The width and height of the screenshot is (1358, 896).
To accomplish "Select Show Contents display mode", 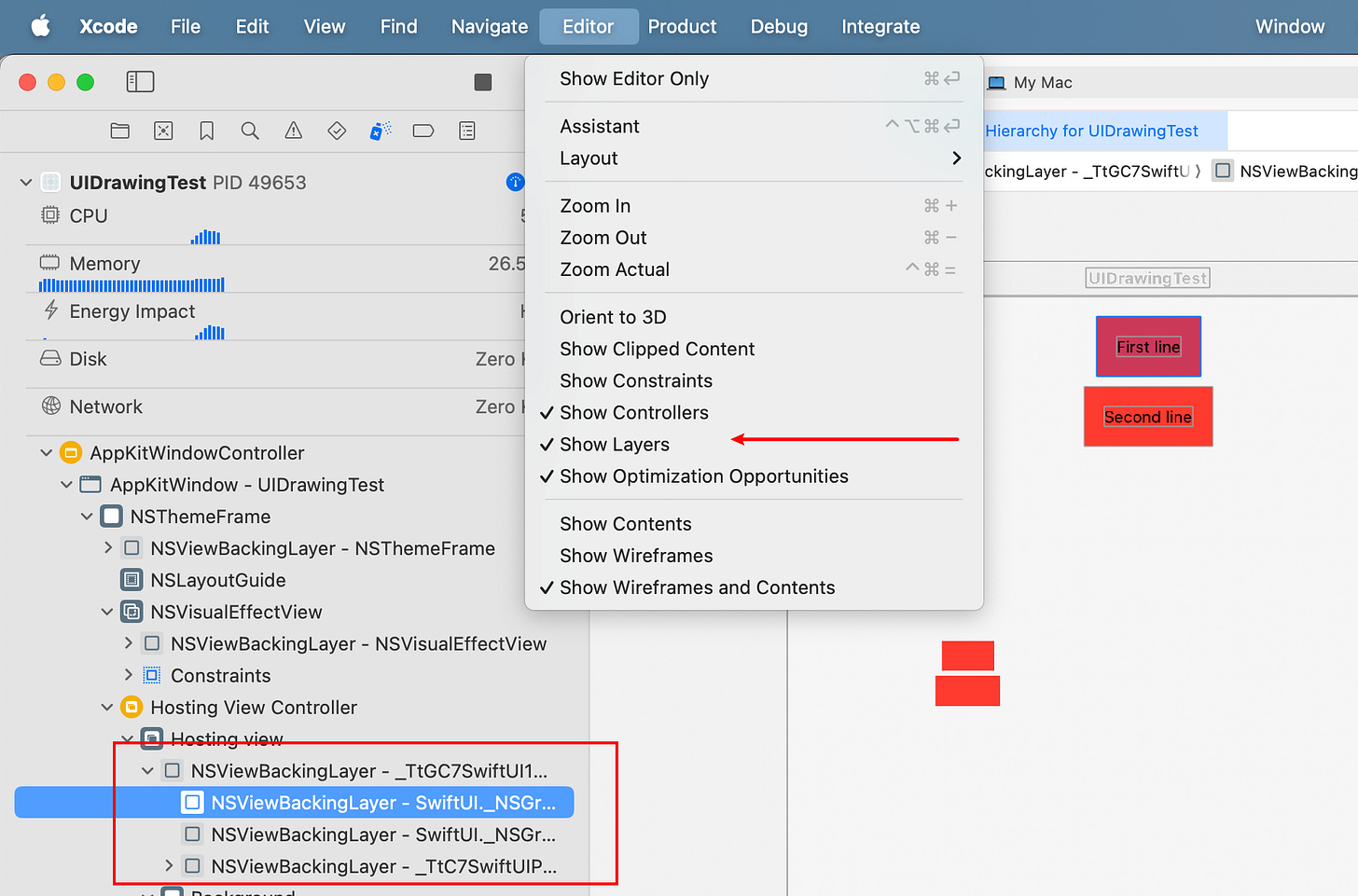I will 754,523.
